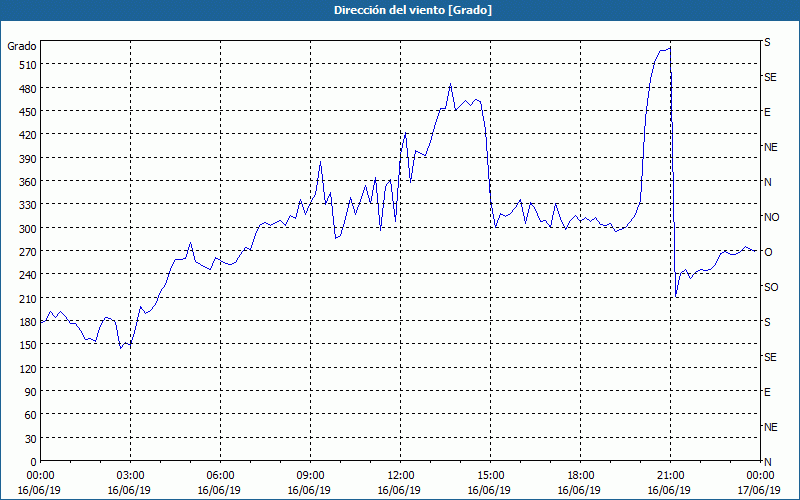This screenshot has height=500, width=800.
Task: Click the blue line's 485-degree peak after 12:00
Action: [450, 84]
